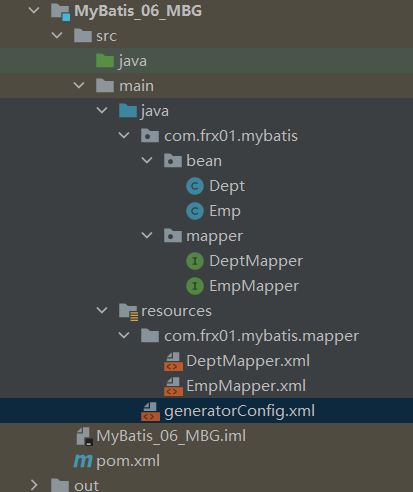The width and height of the screenshot is (413, 492).
Task: Collapse the com.frx01.mybatis.mapper resources folder
Action: (124, 335)
